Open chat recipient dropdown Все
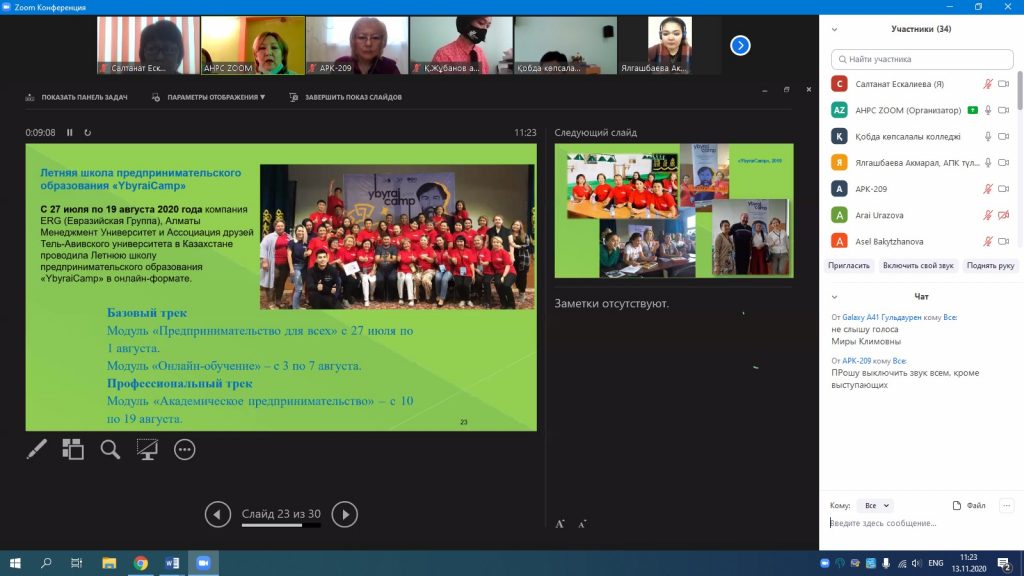Screen dimensions: 1024x576 pos(875,505)
